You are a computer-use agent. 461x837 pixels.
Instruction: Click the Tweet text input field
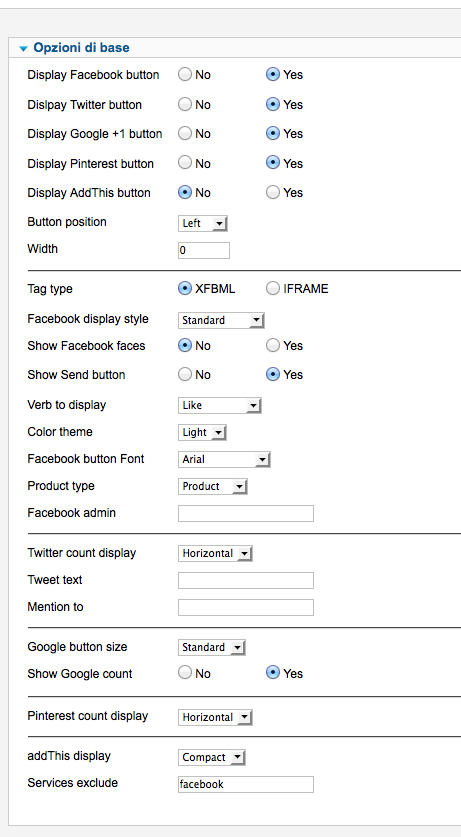(246, 580)
